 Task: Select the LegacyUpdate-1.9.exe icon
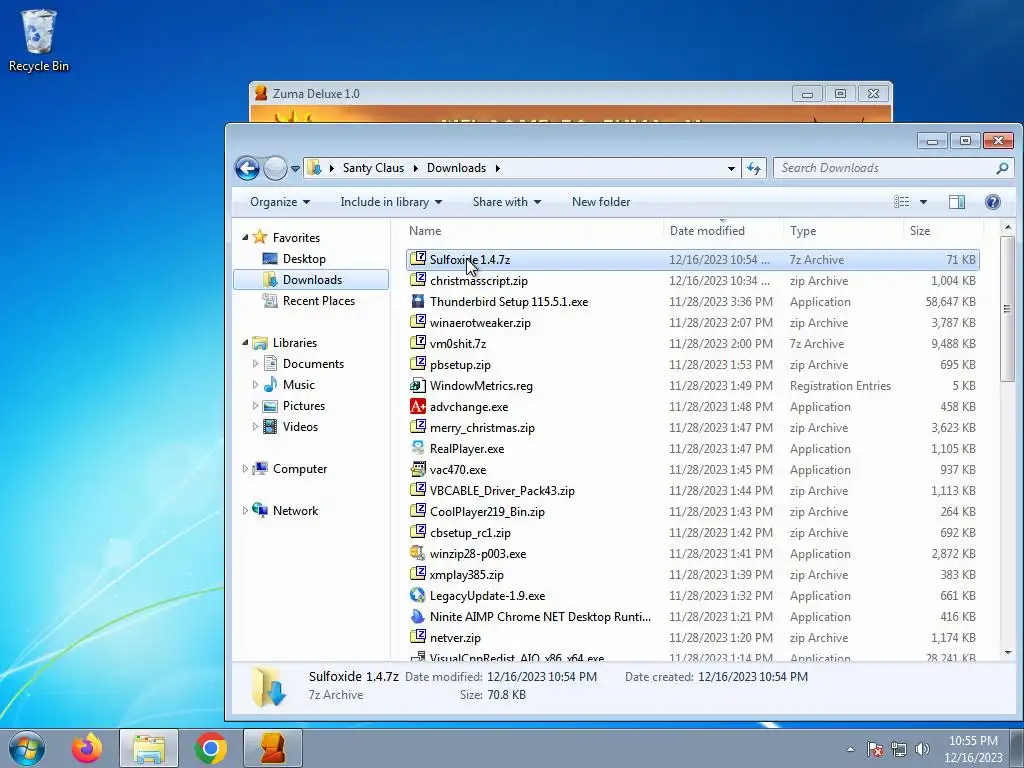coord(417,596)
